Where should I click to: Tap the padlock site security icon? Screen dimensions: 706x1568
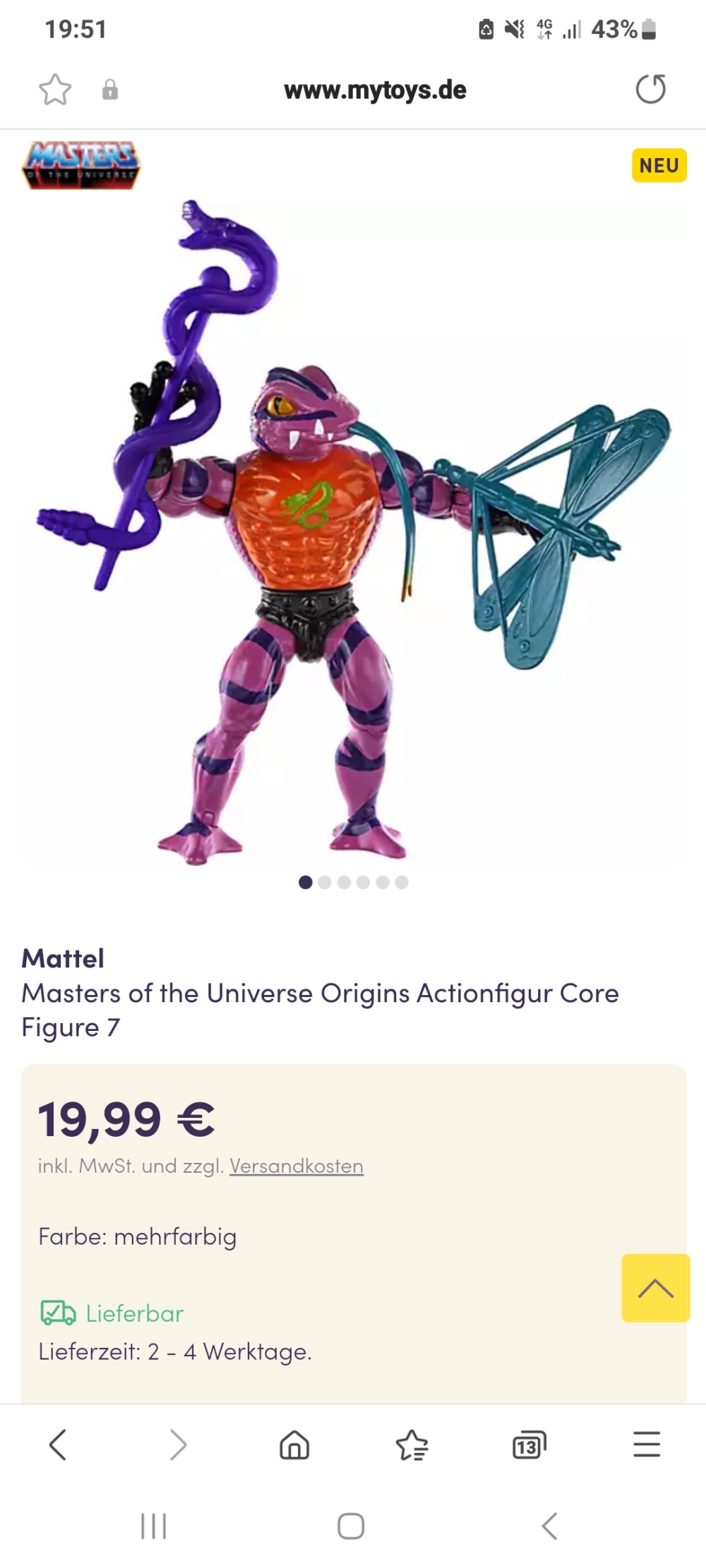[x=110, y=90]
